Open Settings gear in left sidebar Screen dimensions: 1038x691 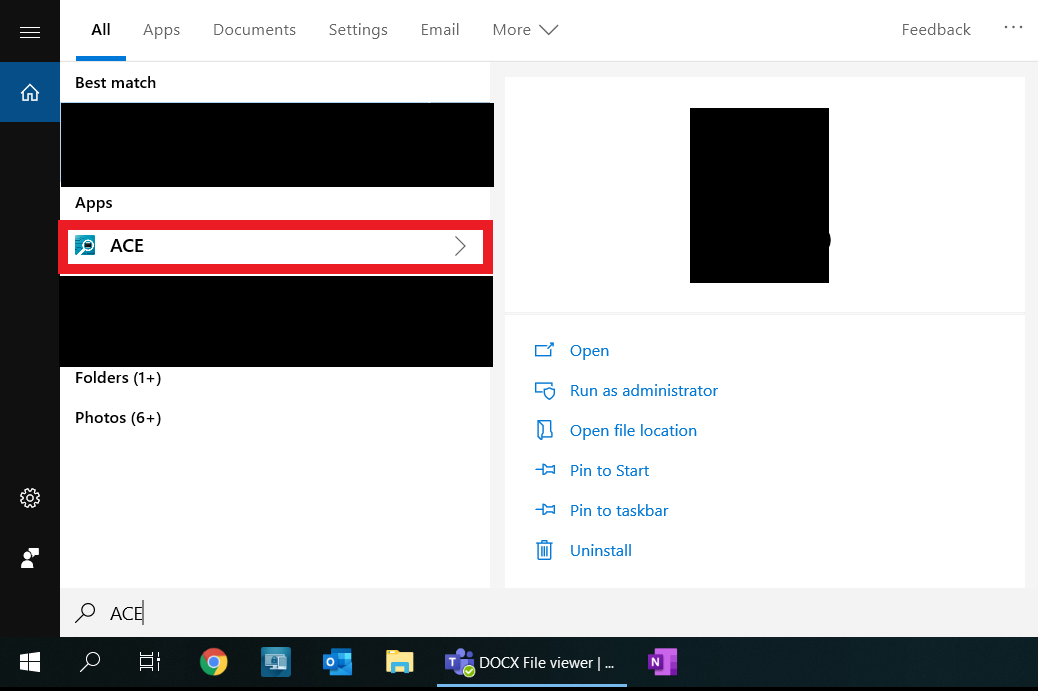click(x=30, y=498)
